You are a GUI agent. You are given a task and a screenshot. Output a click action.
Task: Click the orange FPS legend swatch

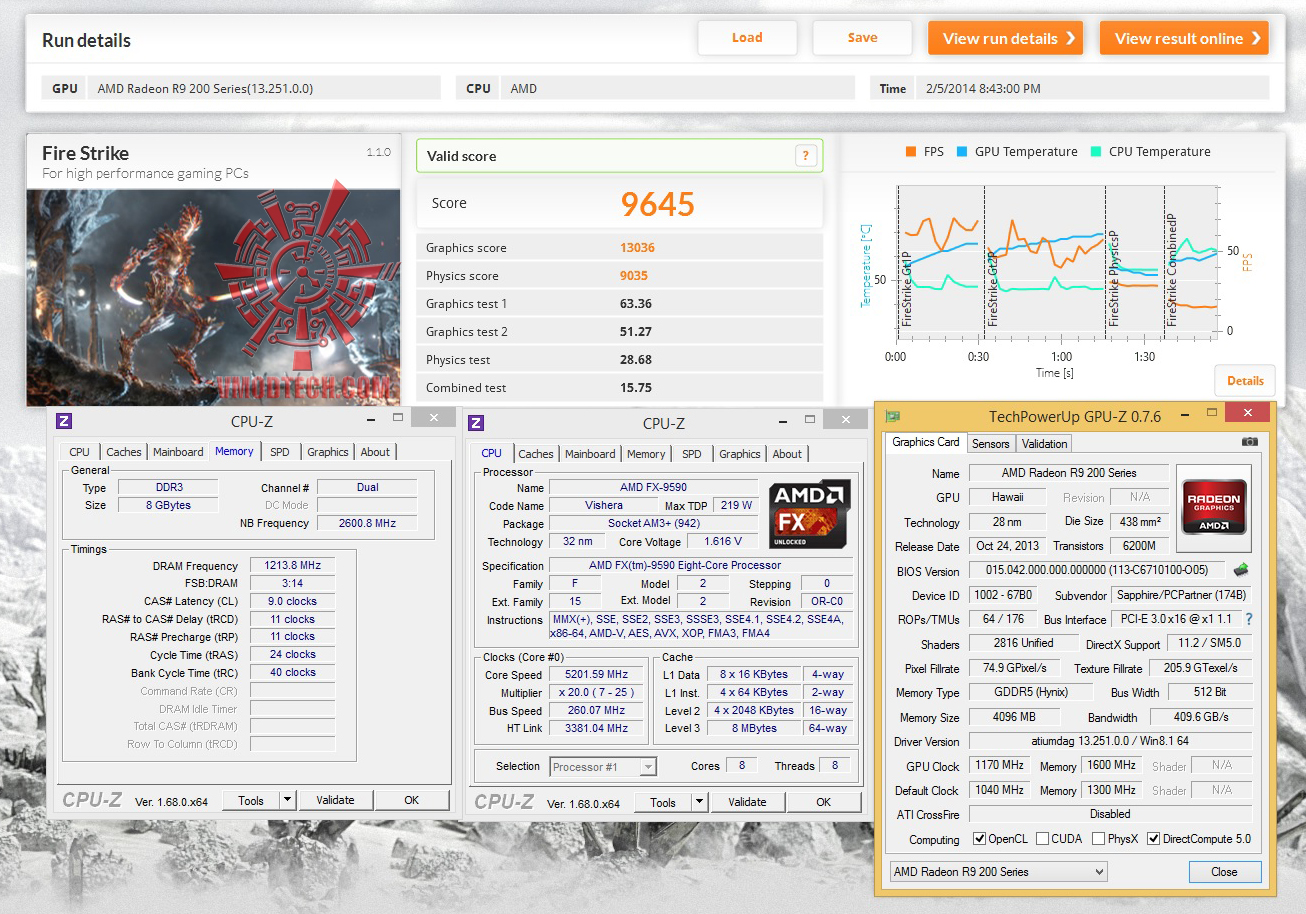coord(911,152)
